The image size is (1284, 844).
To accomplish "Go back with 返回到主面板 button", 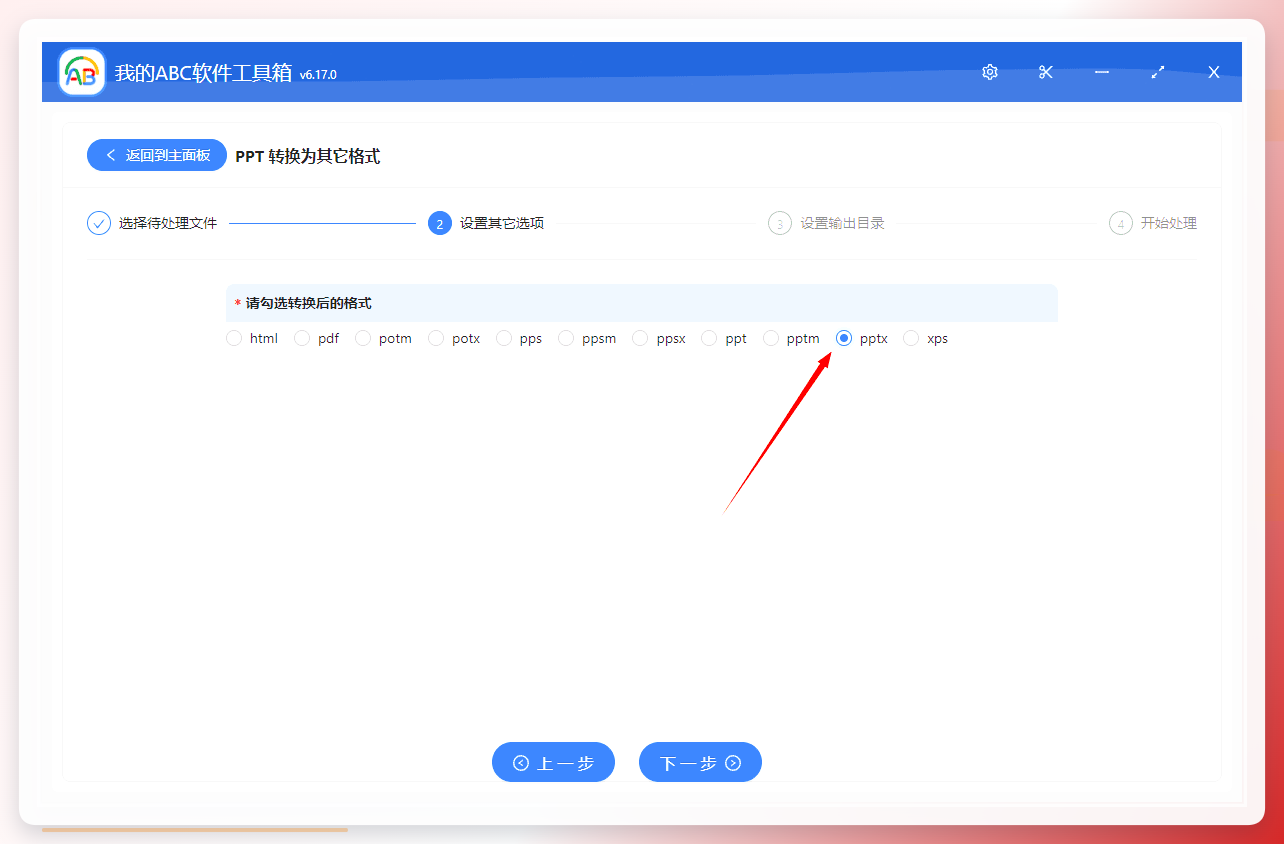I will pos(157,155).
